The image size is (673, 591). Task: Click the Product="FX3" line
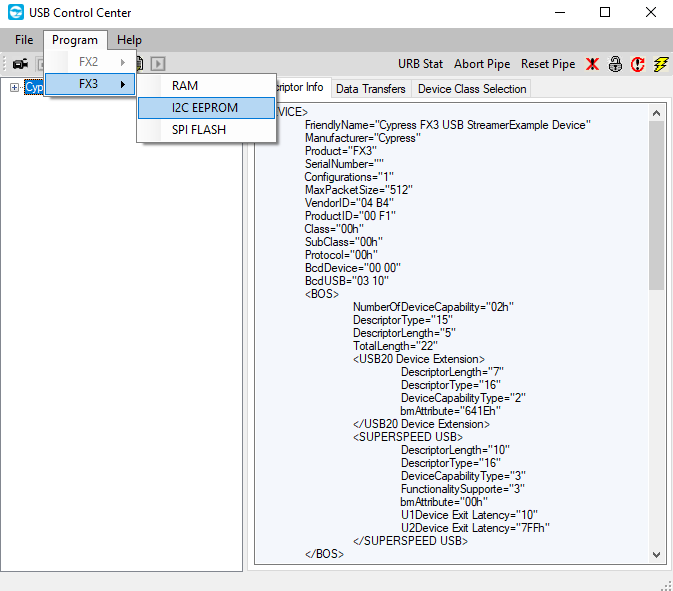[340, 151]
